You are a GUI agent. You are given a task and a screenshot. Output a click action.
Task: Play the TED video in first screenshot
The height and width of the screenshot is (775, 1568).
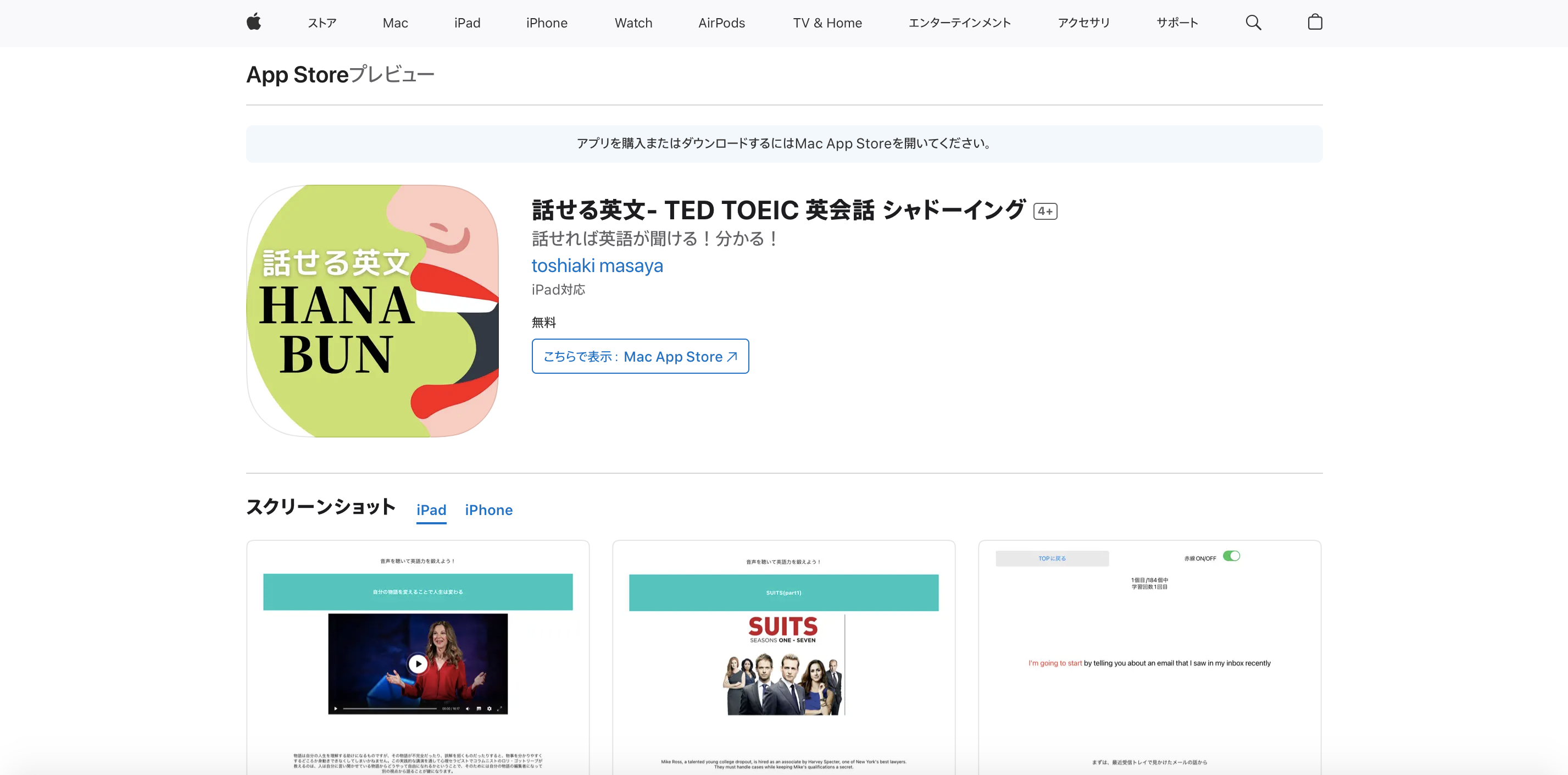tap(418, 663)
